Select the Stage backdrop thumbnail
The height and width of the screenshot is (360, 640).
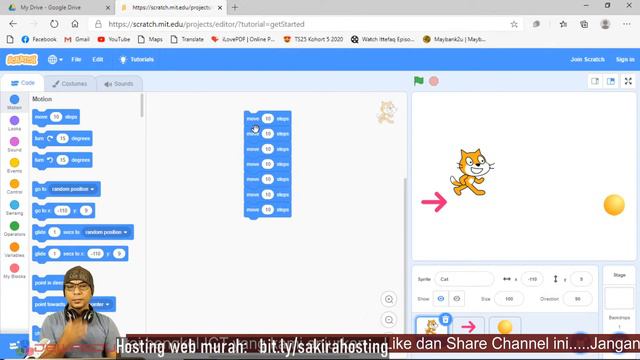[x=619, y=298]
